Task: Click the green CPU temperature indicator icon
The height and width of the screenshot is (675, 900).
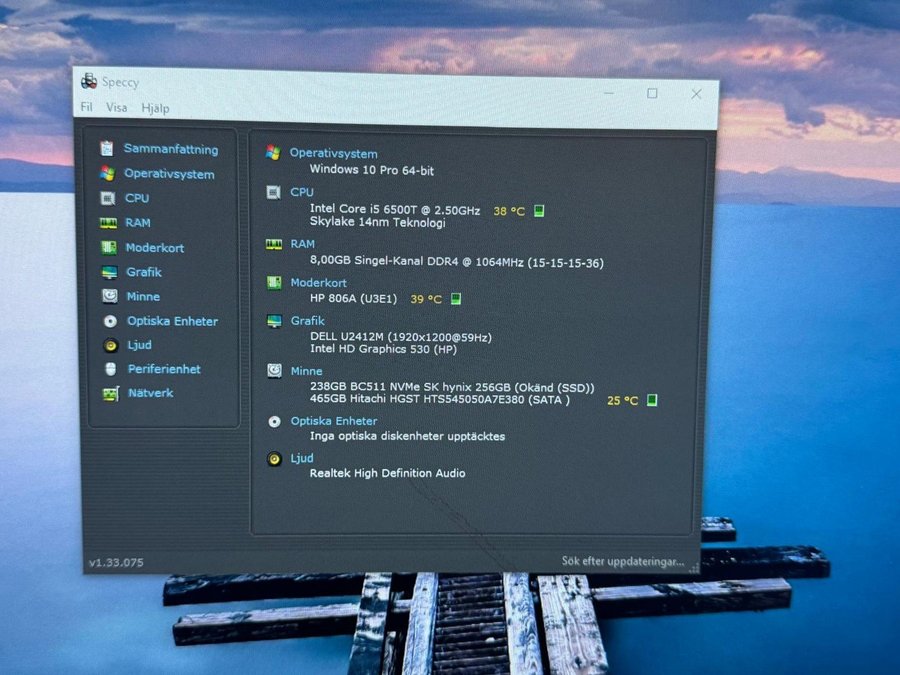Action: pyautogui.click(x=539, y=211)
